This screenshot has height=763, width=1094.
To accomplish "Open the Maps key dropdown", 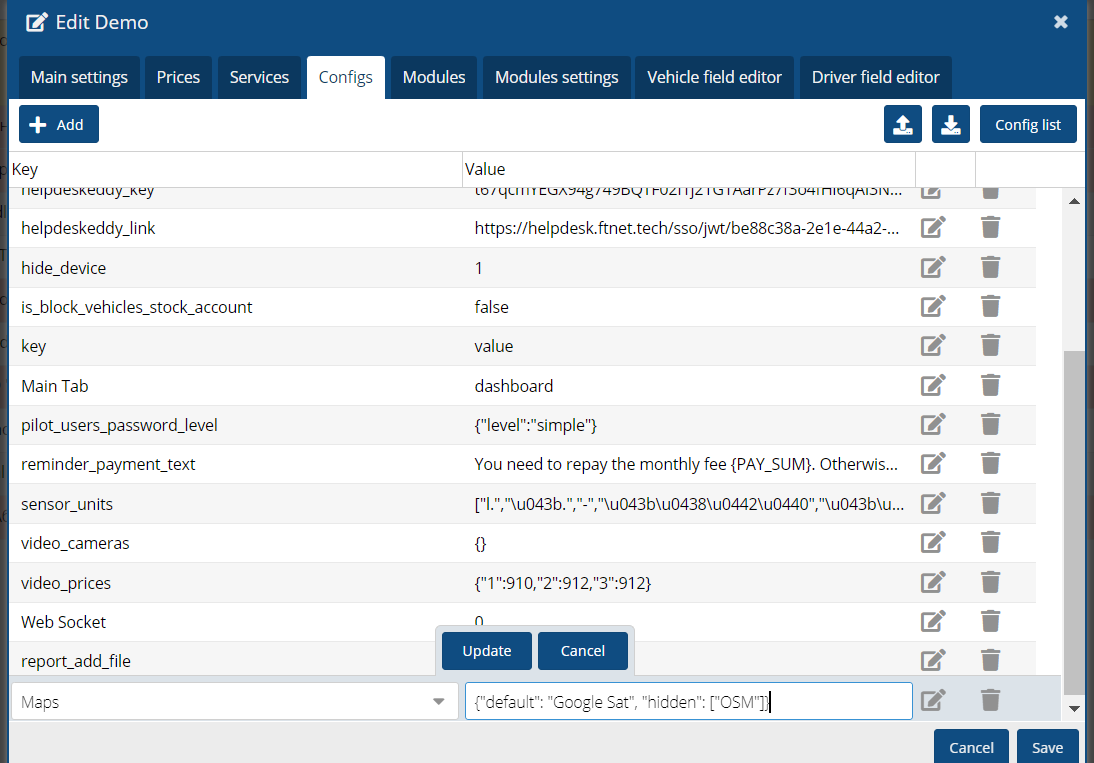I will pyautogui.click(x=438, y=702).
